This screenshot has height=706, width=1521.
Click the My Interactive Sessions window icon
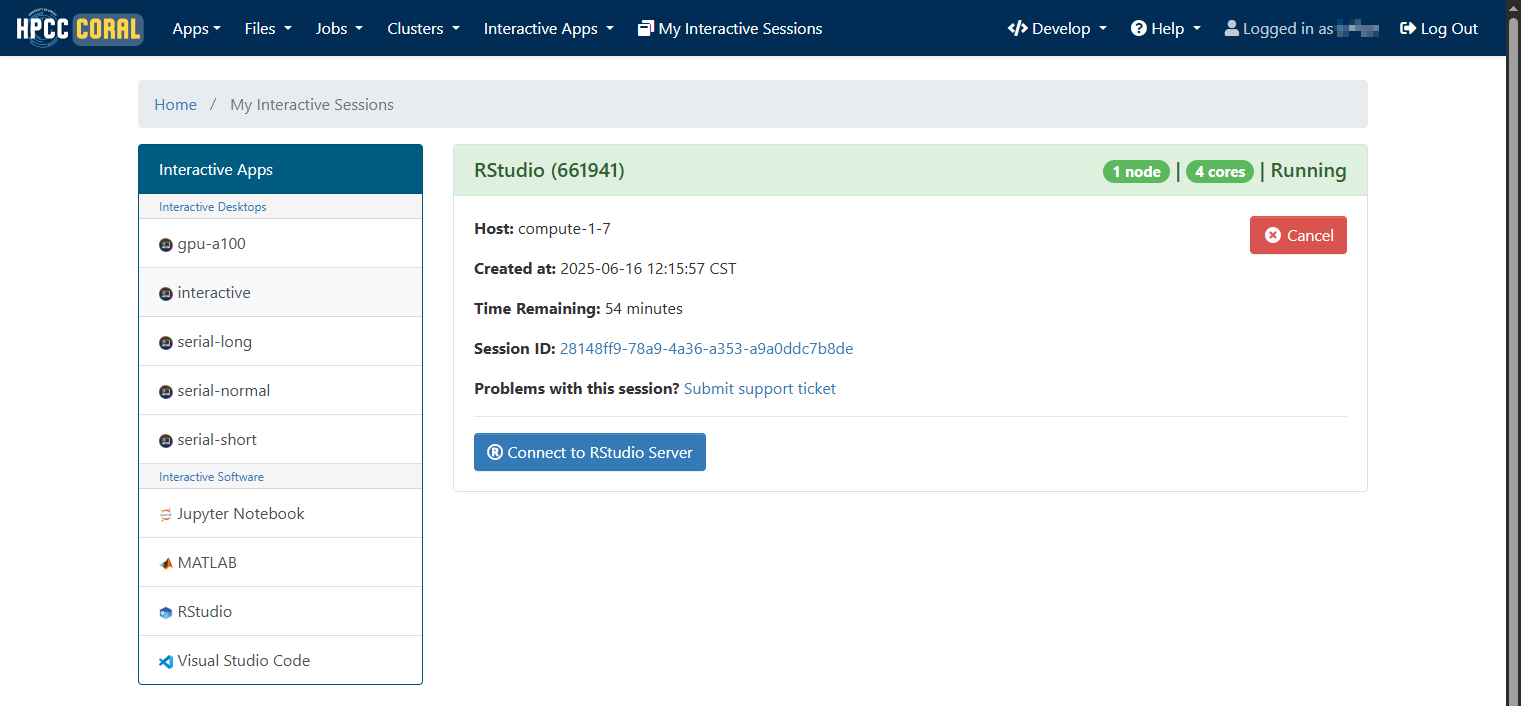[x=646, y=29]
